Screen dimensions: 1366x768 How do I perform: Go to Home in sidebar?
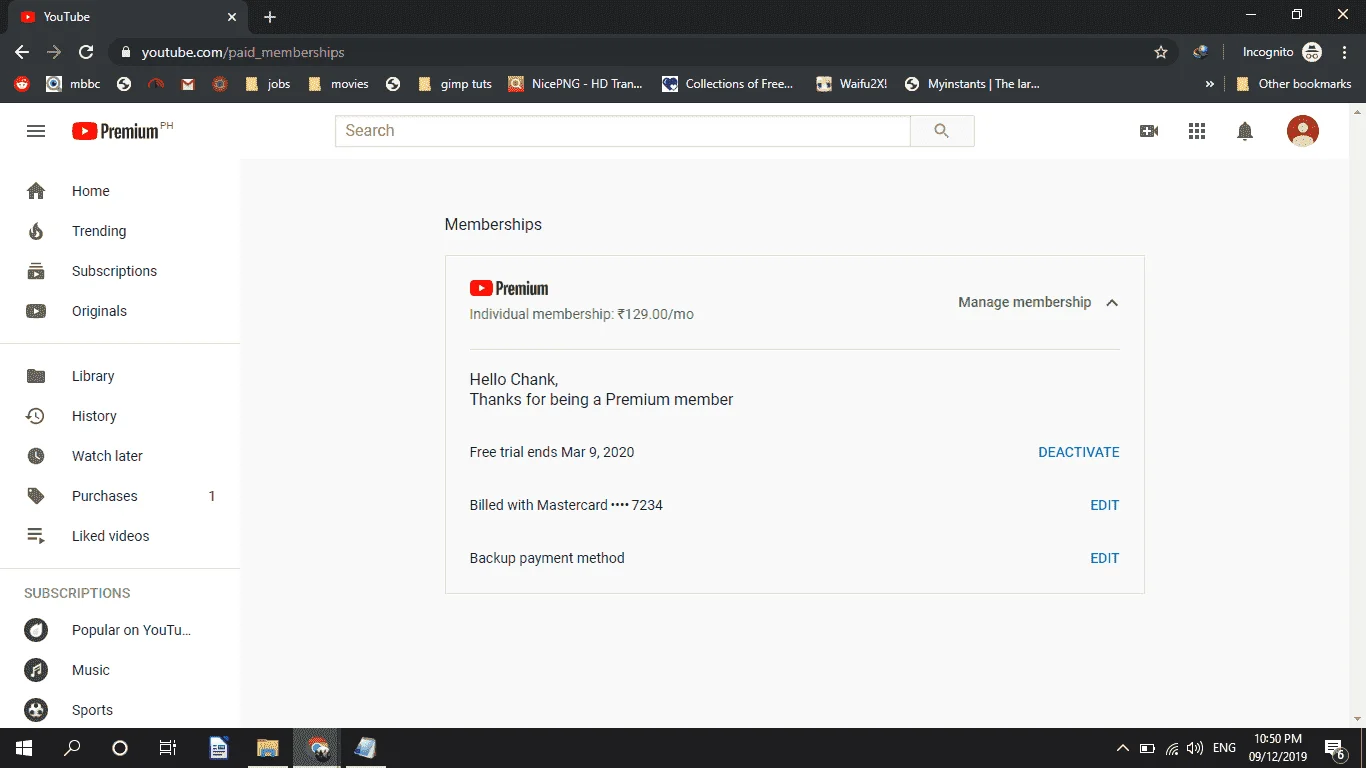click(x=120, y=191)
